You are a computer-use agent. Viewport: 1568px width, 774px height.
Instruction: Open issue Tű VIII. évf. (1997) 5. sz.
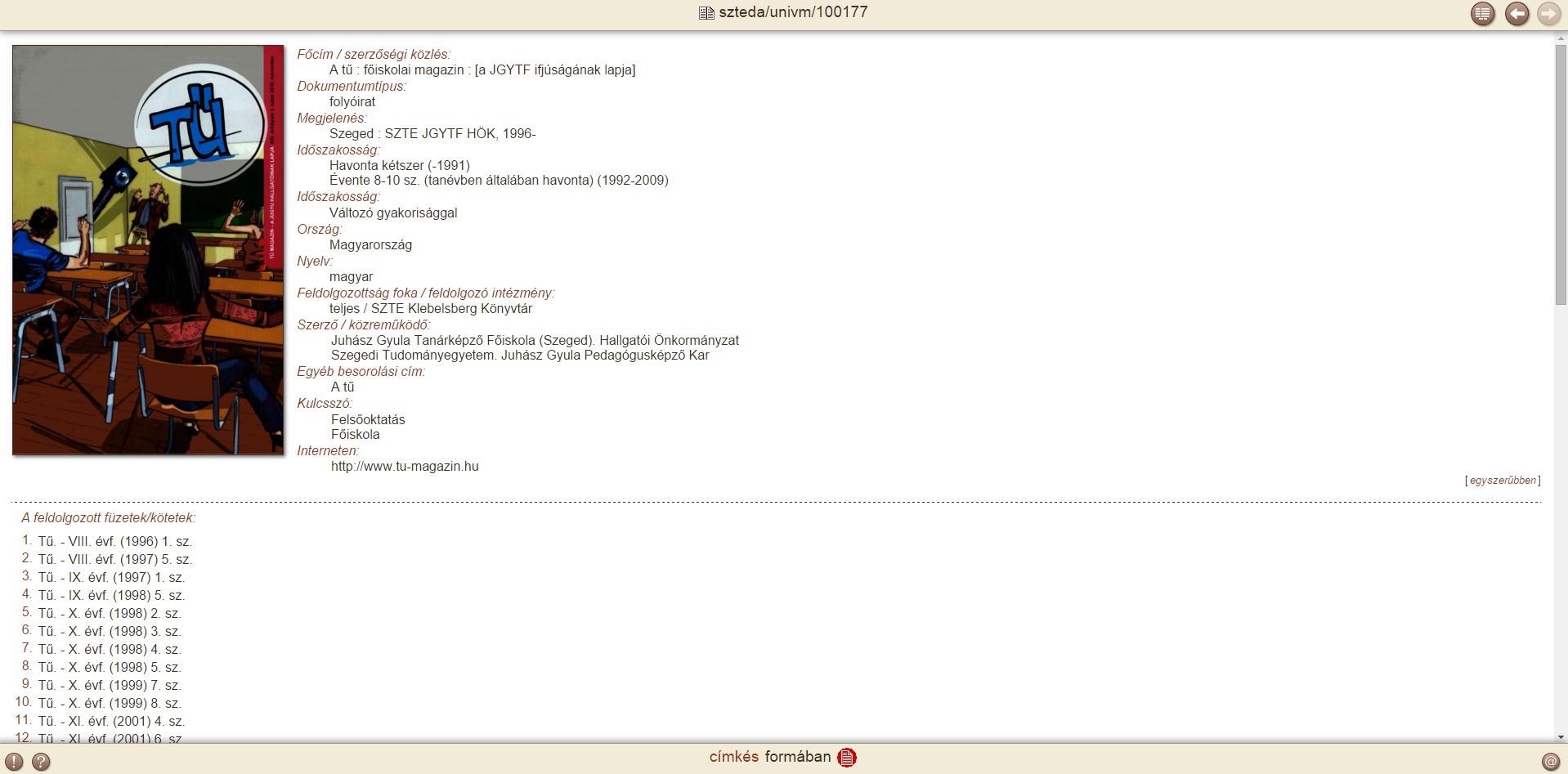coord(115,560)
